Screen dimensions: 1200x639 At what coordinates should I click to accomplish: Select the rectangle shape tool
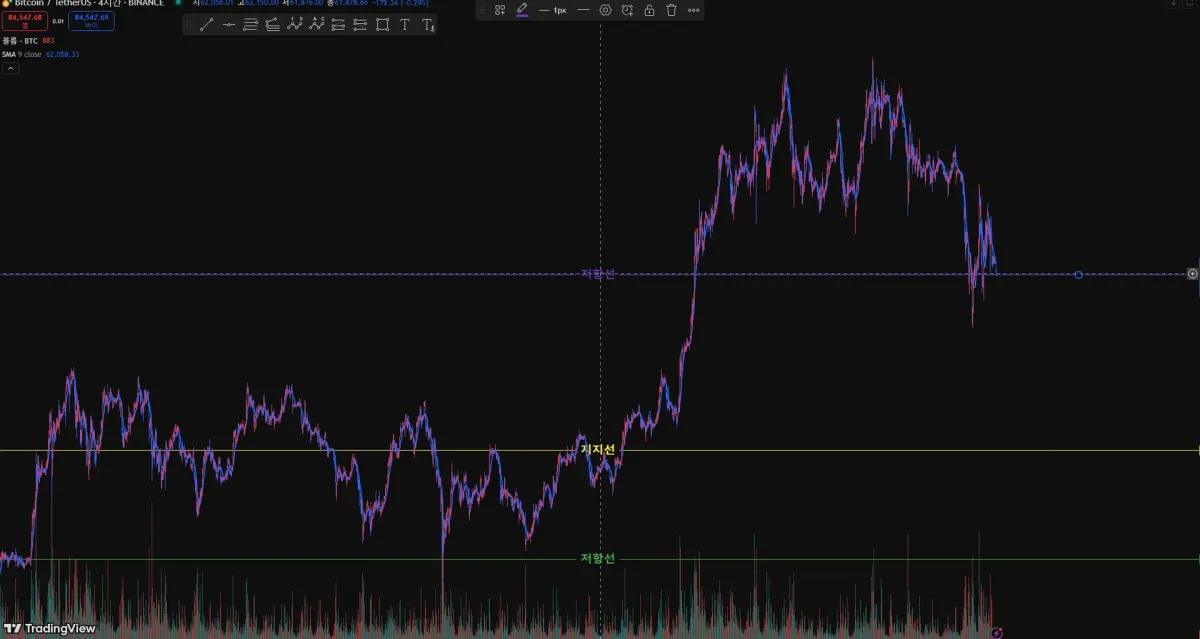point(383,25)
